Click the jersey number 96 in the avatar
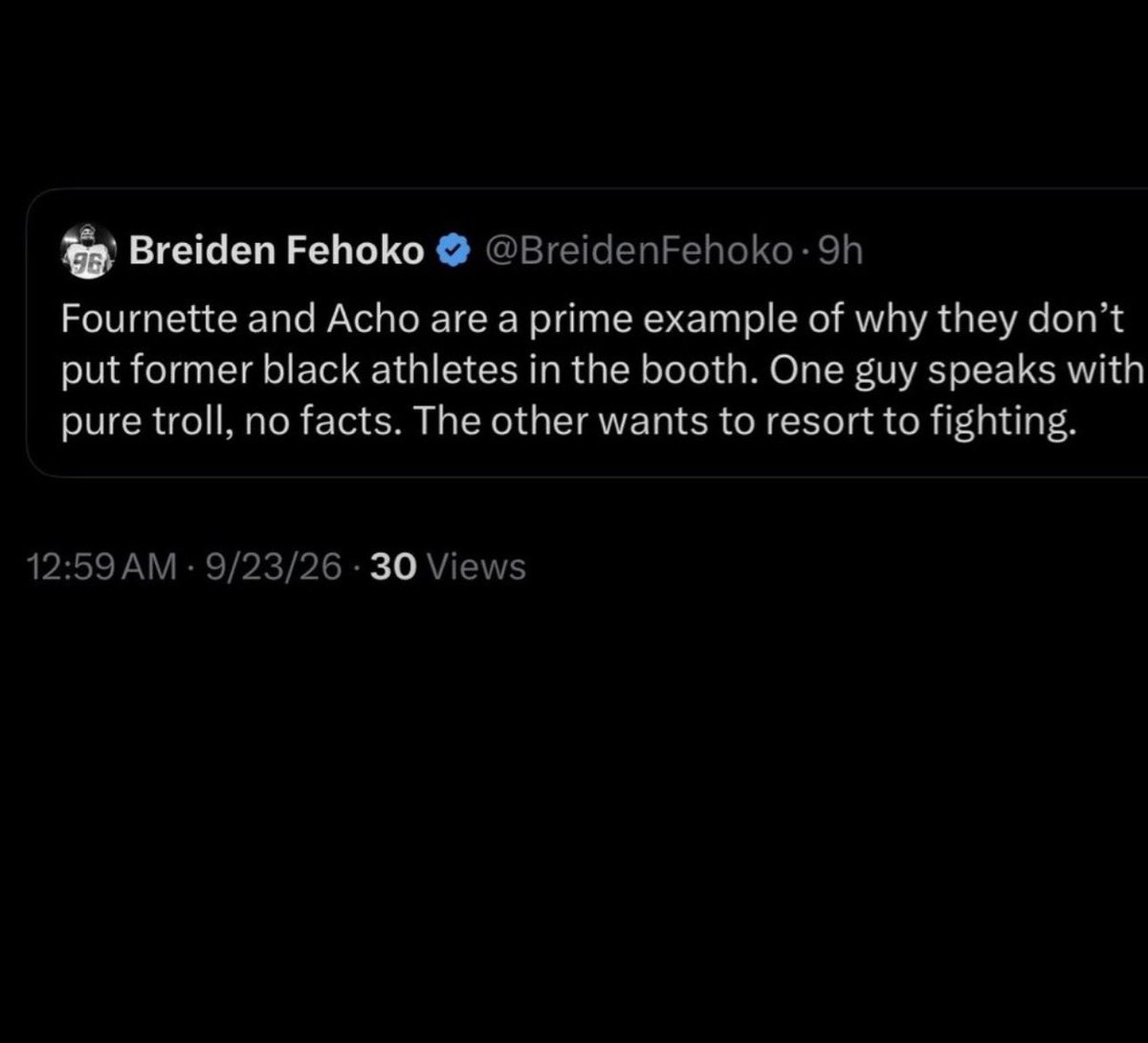This screenshot has height=1043, width=1148. (76, 267)
